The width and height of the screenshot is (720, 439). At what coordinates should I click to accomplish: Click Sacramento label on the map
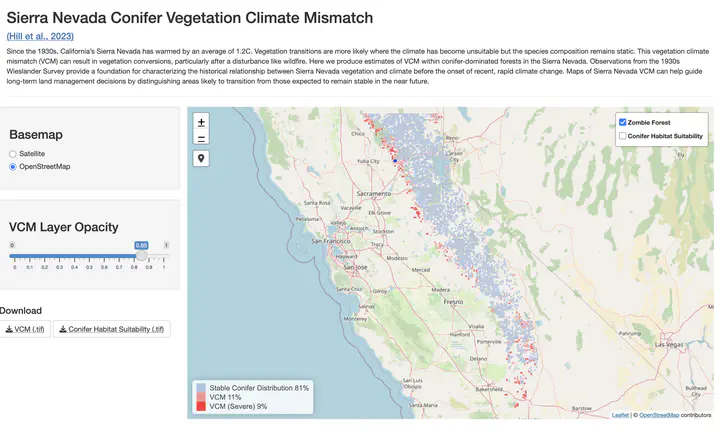tap(374, 194)
